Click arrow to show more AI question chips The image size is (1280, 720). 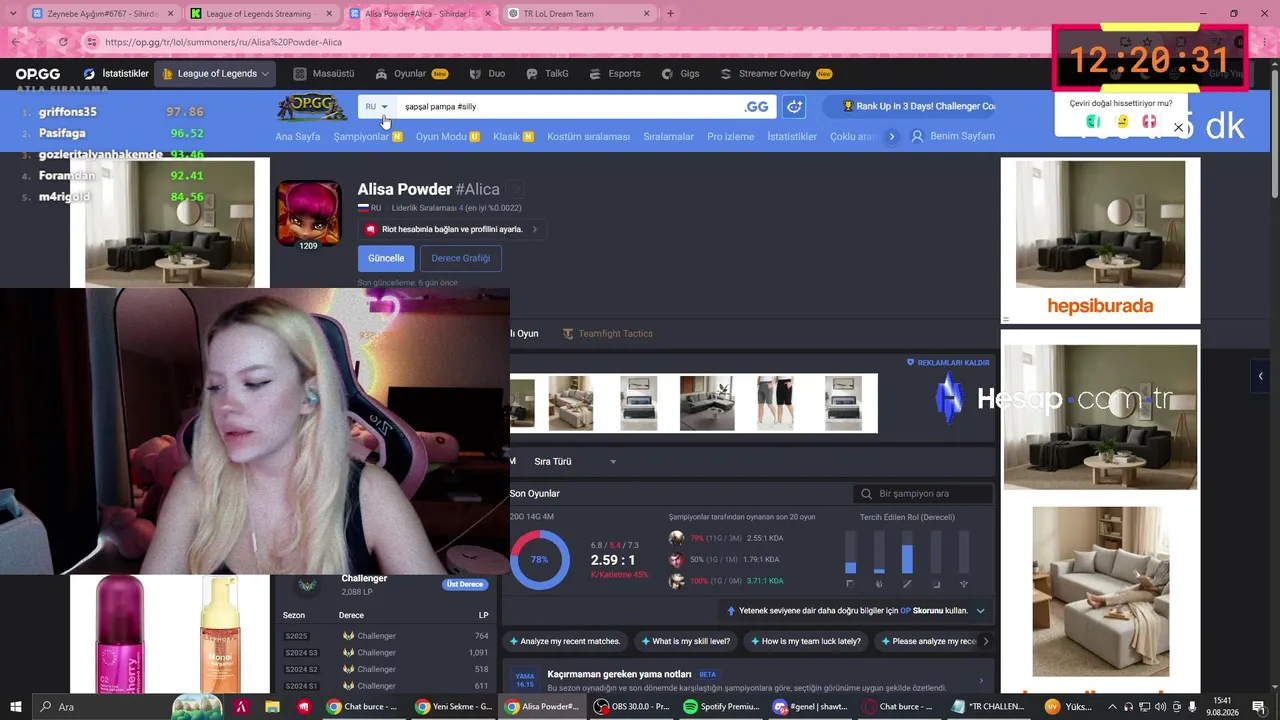click(985, 641)
